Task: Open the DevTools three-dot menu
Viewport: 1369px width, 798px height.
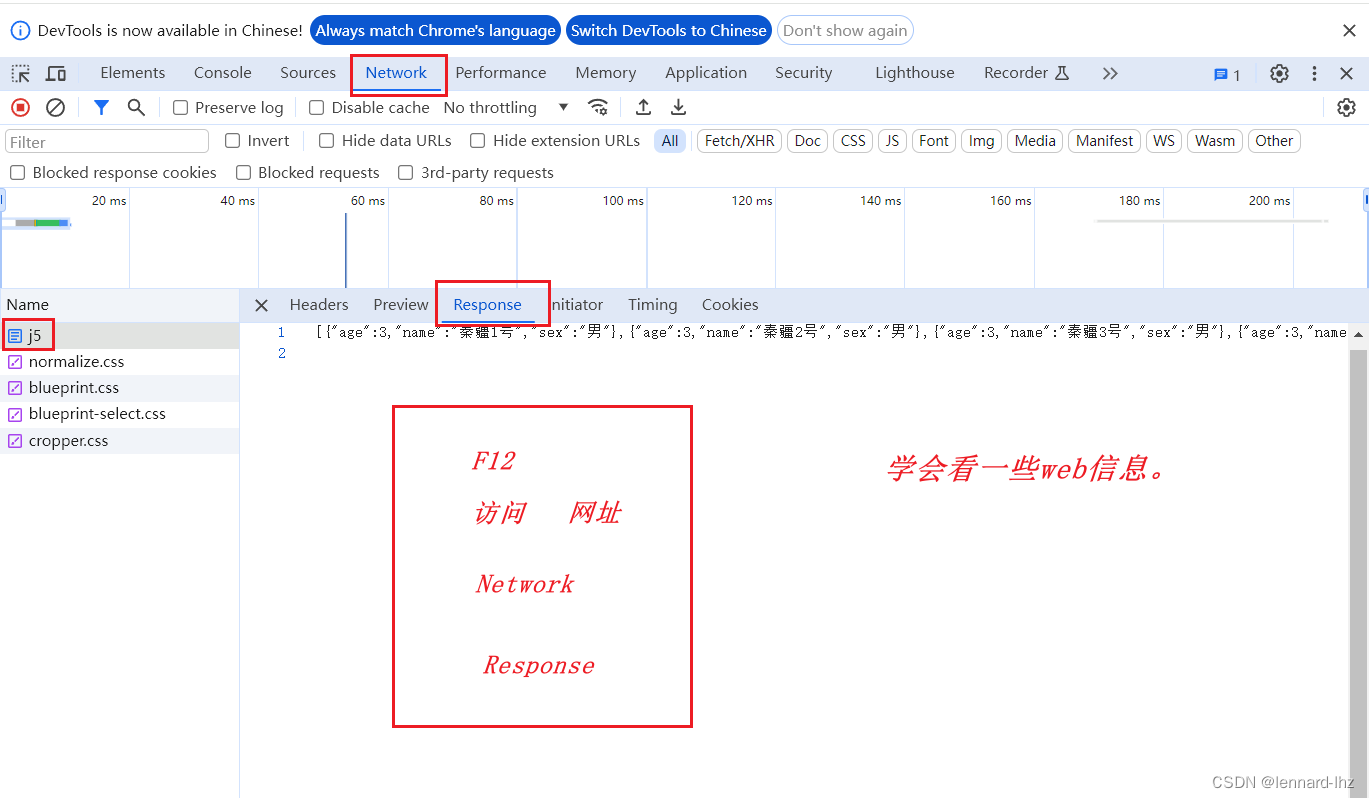Action: (x=1314, y=73)
